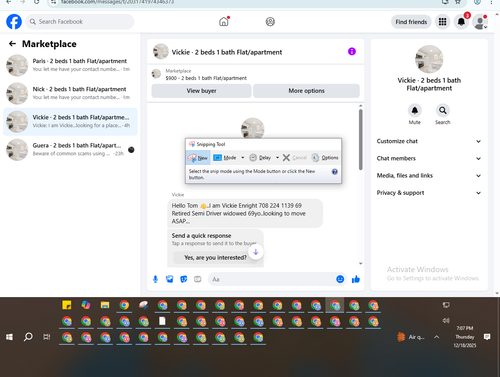Open the Windows Start button
This screenshot has width=500, height=377.
pyautogui.click(x=9, y=337)
